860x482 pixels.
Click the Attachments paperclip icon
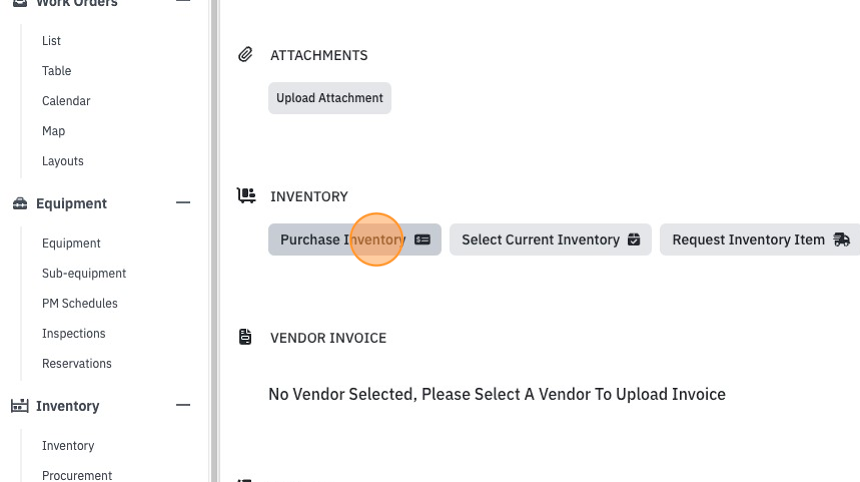click(245, 54)
